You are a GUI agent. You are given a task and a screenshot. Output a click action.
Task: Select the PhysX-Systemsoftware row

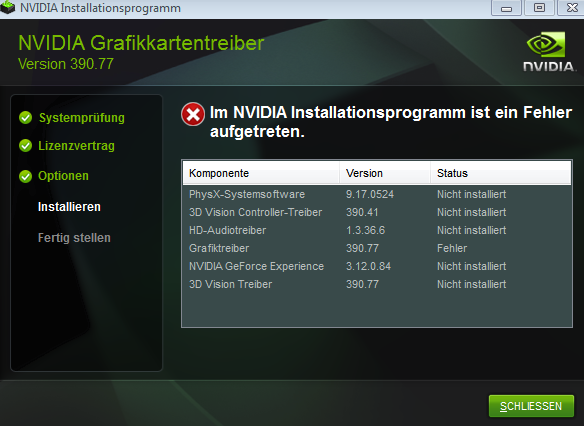[377, 194]
